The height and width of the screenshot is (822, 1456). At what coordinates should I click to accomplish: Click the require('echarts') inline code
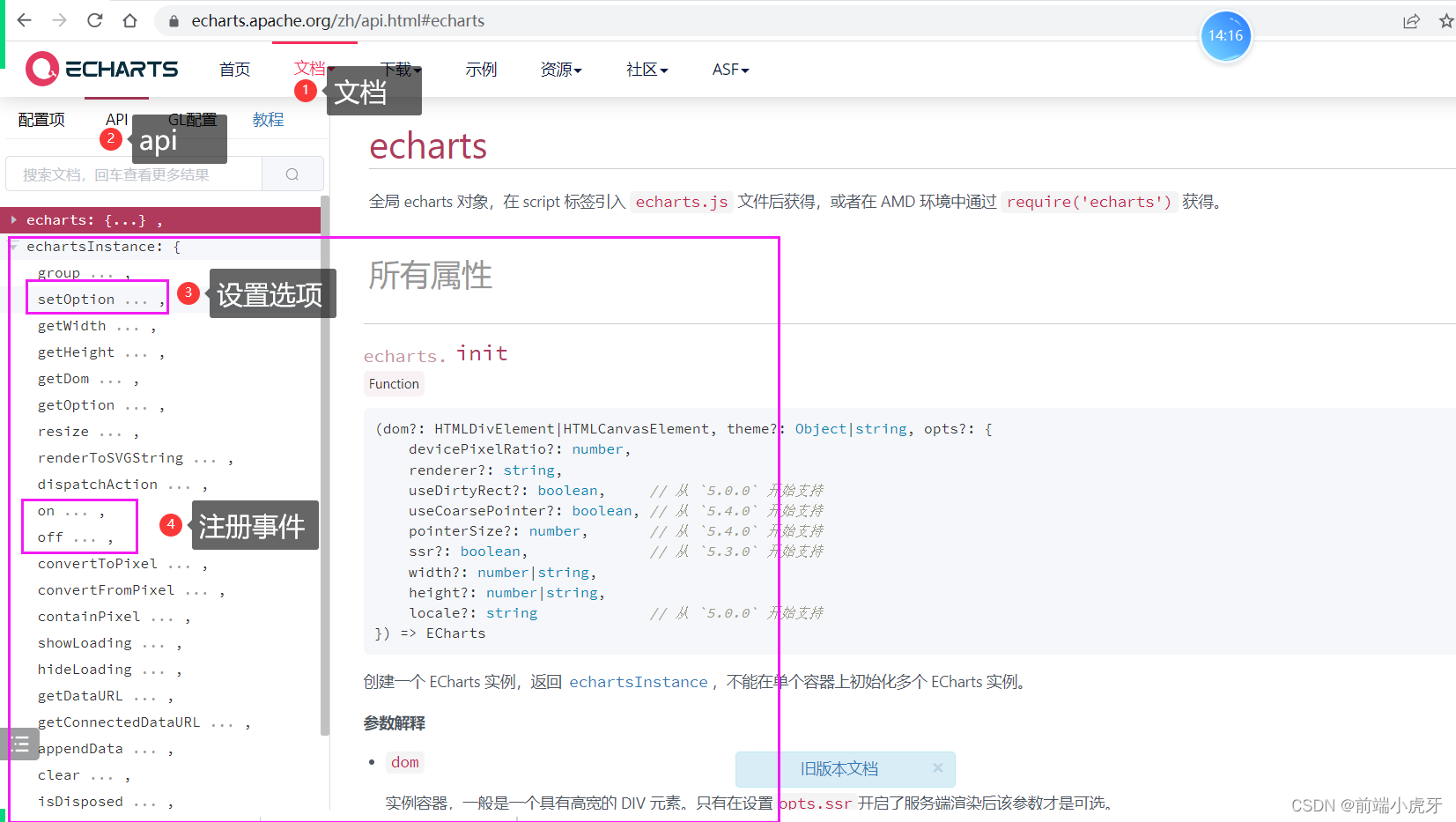pyautogui.click(x=1089, y=202)
